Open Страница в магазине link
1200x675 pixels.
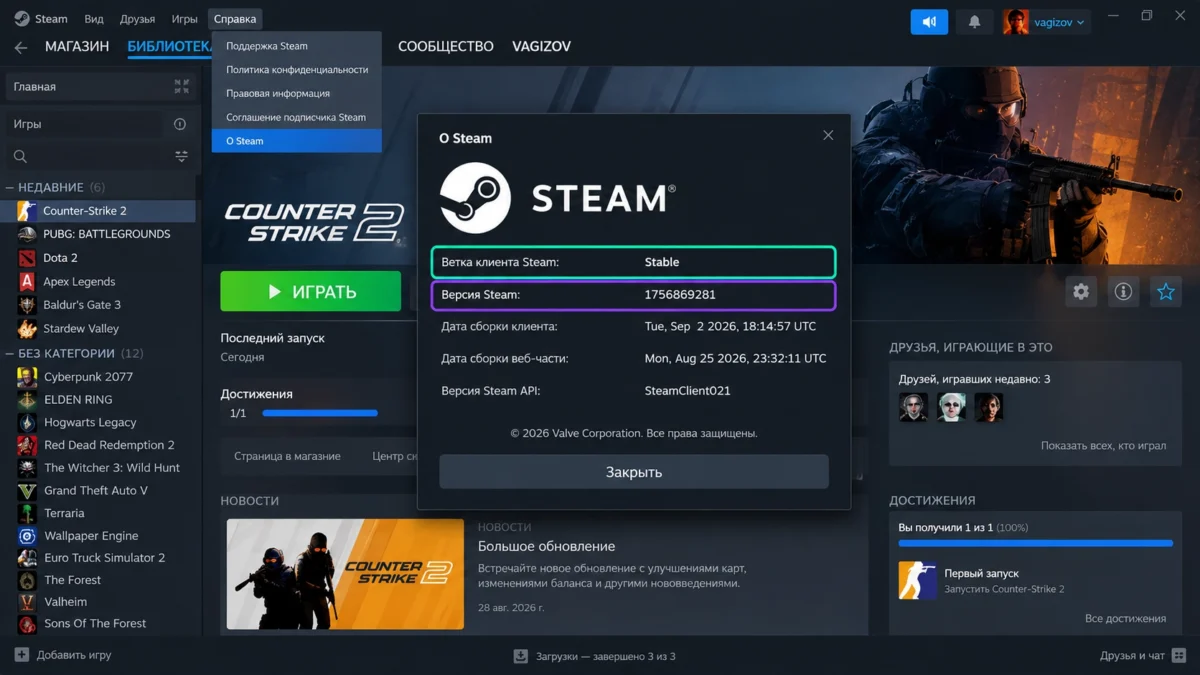(287, 456)
